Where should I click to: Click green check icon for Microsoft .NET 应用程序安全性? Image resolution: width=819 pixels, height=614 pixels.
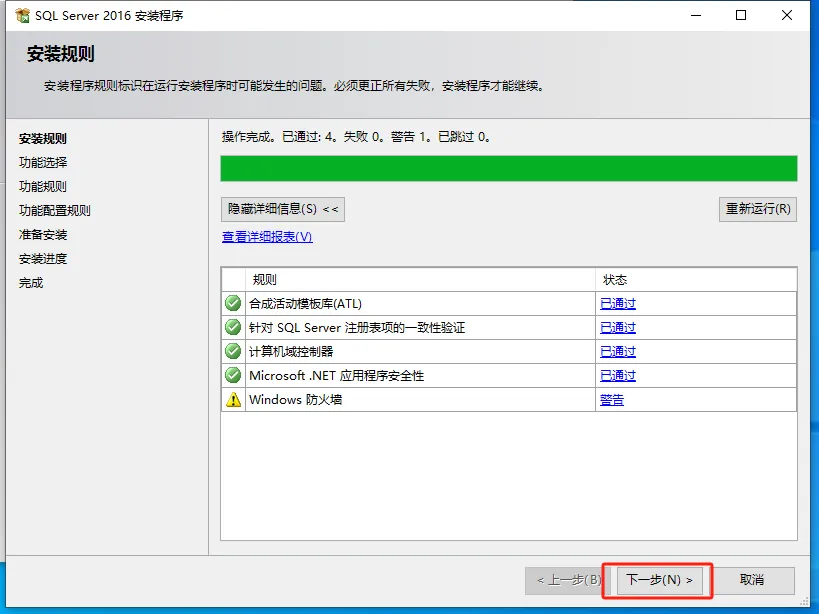233,375
